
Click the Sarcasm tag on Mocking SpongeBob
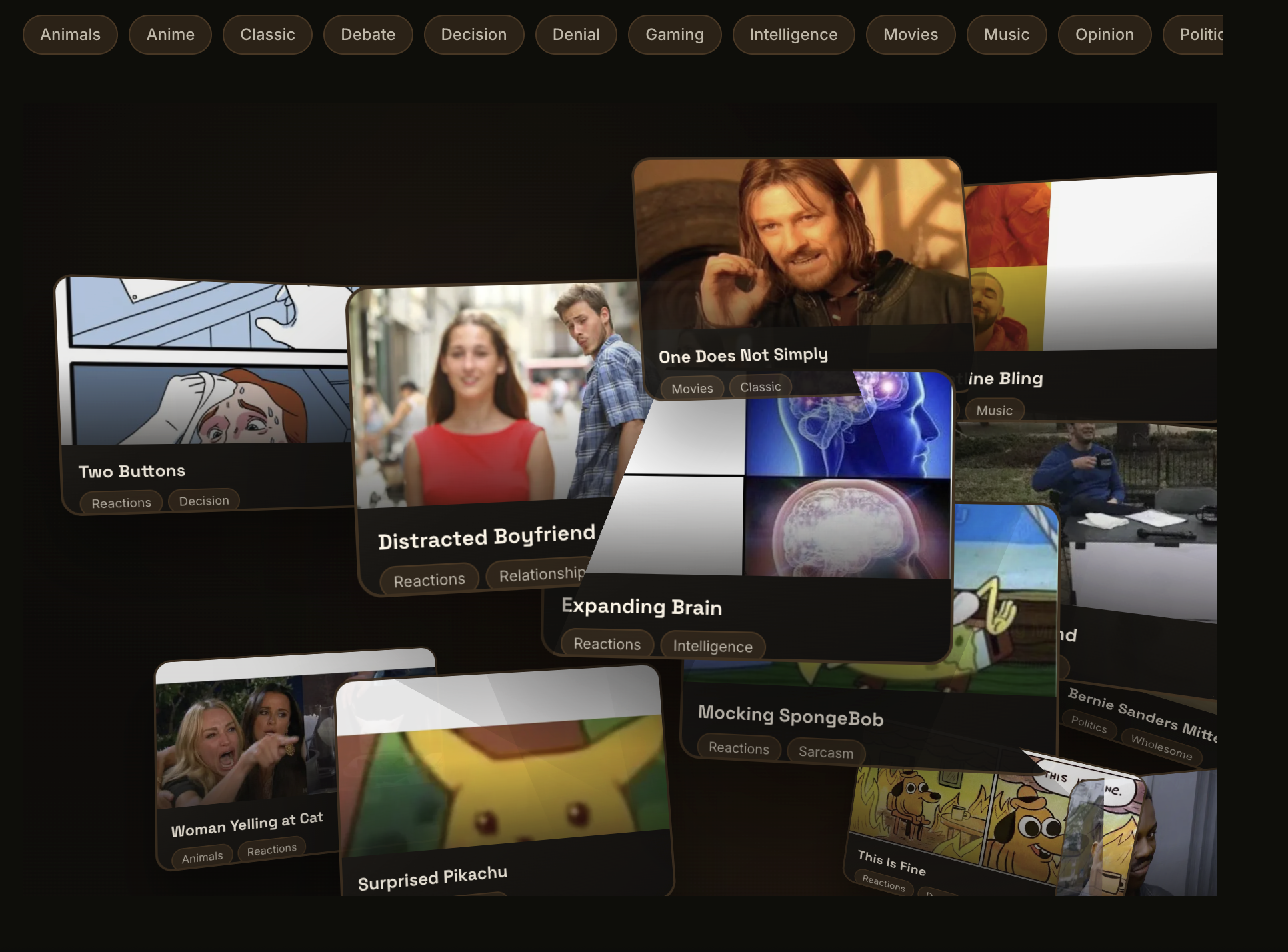pos(825,752)
